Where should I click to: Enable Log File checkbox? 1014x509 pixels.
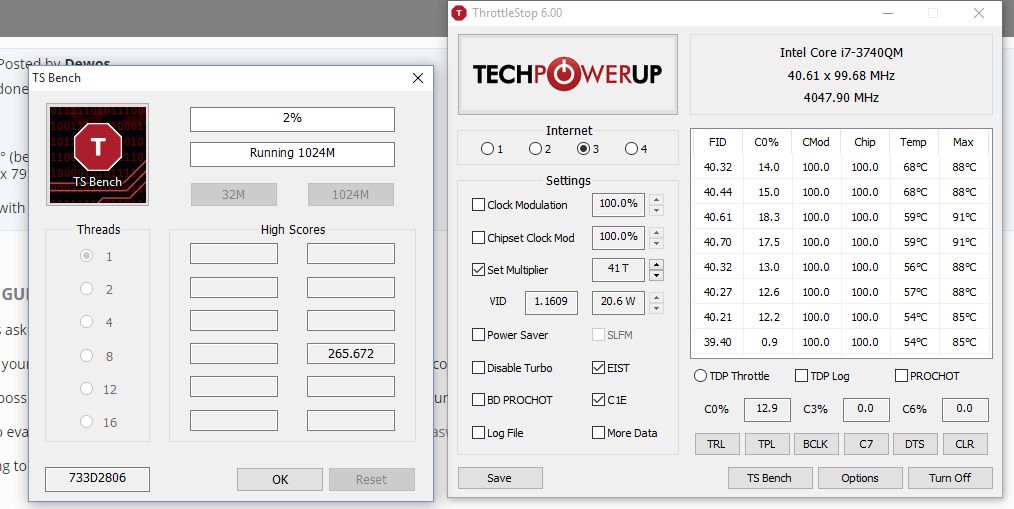(479, 433)
